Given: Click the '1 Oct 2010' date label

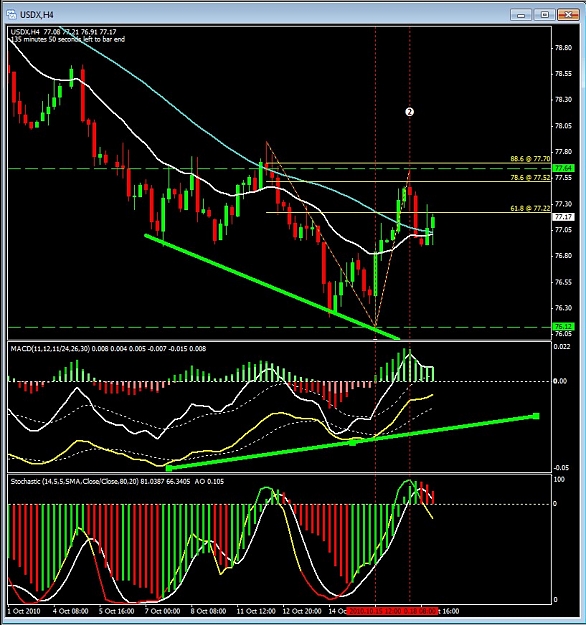Looking at the screenshot, I should click(x=24, y=611).
